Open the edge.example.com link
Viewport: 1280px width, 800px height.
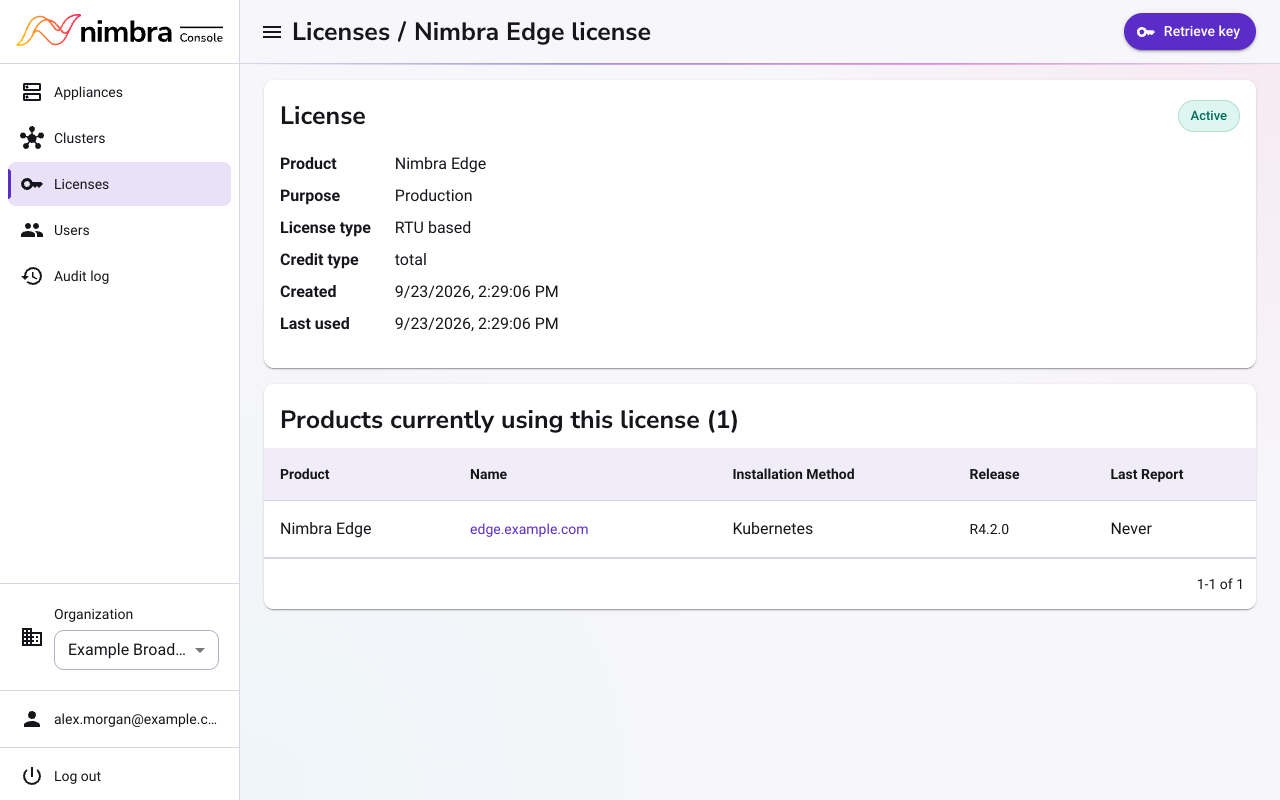coord(529,529)
